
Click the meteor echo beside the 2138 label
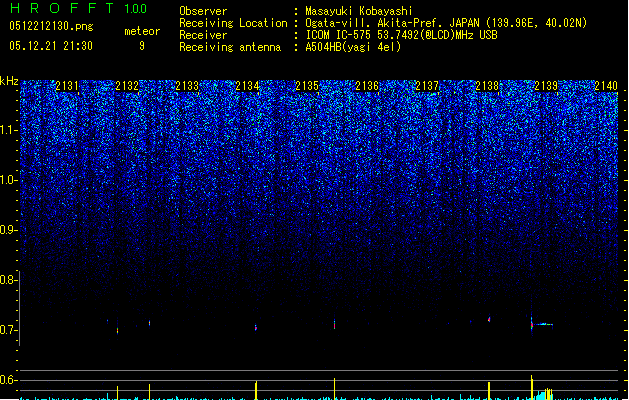click(x=489, y=319)
